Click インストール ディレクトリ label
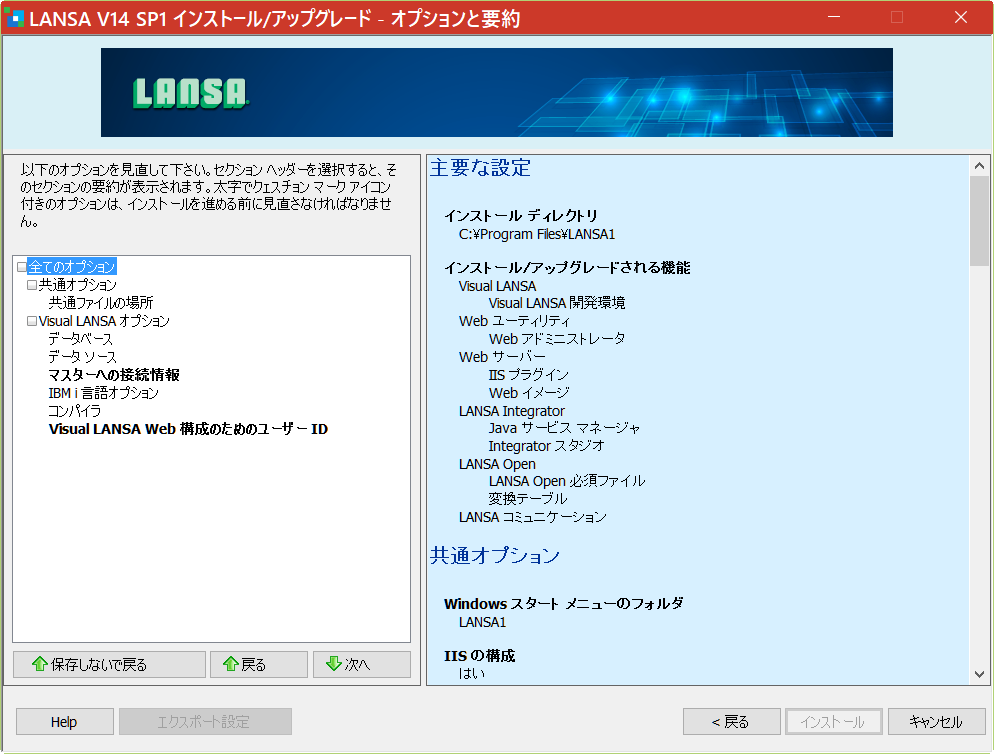This screenshot has height=754, width=994. pos(520,216)
